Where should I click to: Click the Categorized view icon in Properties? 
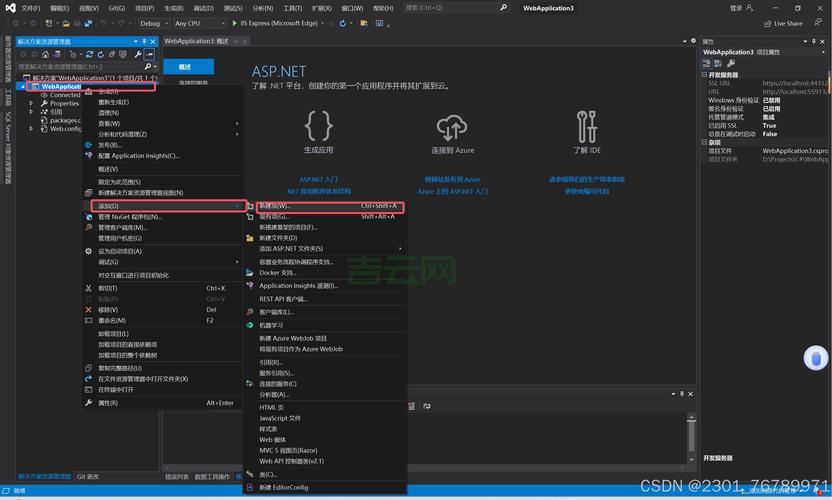click(x=707, y=64)
